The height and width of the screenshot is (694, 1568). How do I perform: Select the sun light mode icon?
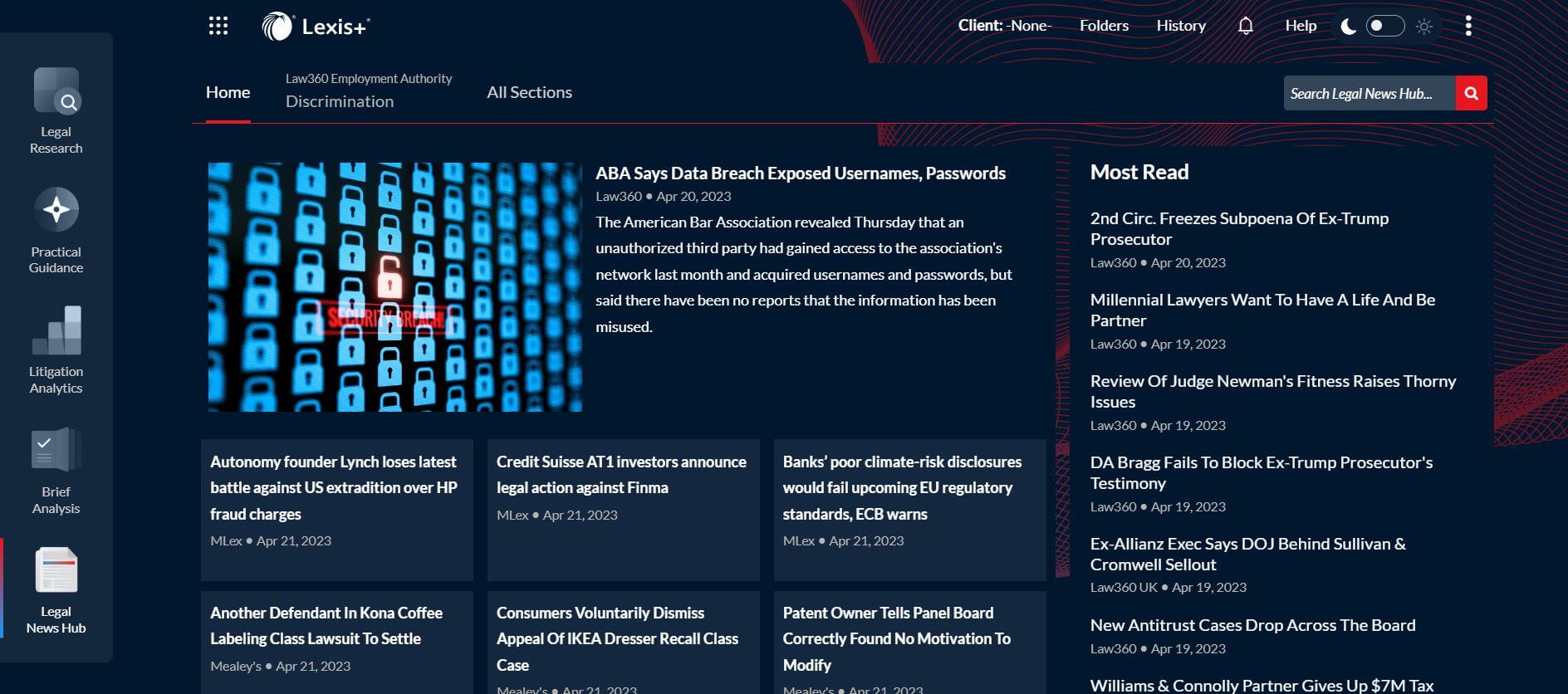coord(1424,27)
